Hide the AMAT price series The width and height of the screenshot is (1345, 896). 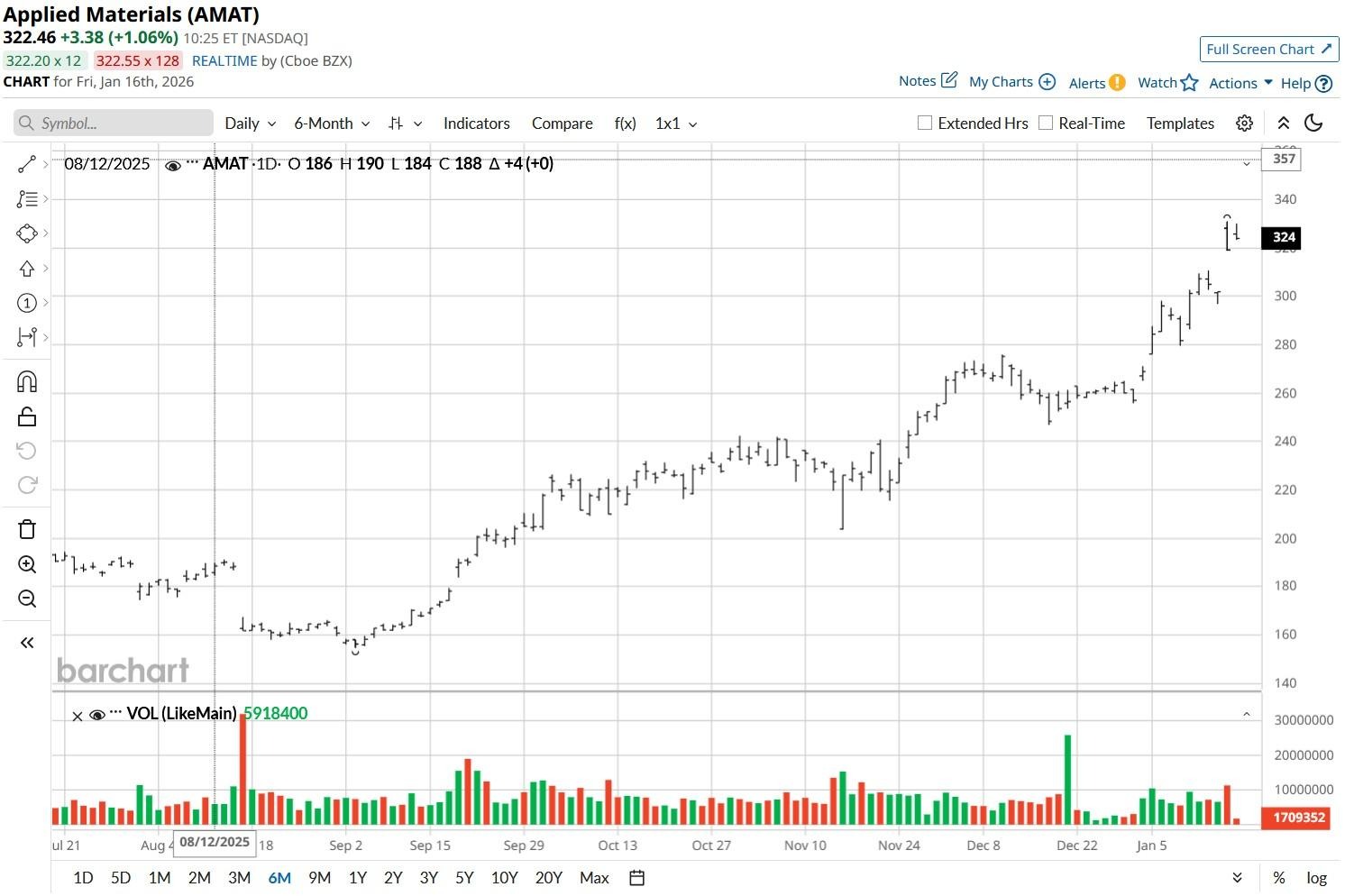pos(173,165)
